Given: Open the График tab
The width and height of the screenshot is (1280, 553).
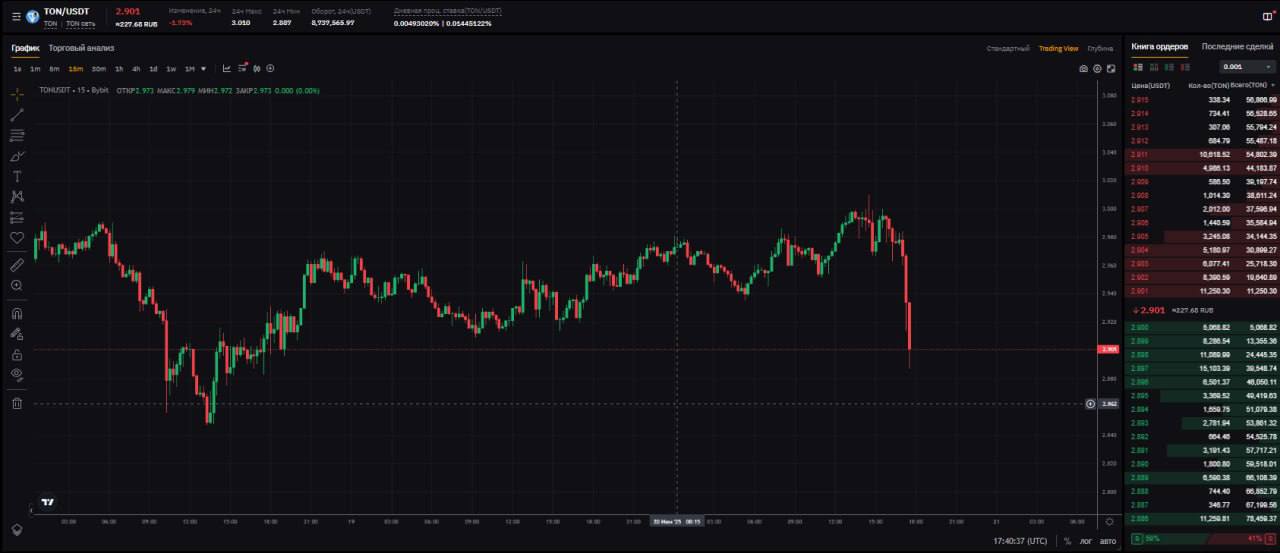Looking at the screenshot, I should point(25,47).
